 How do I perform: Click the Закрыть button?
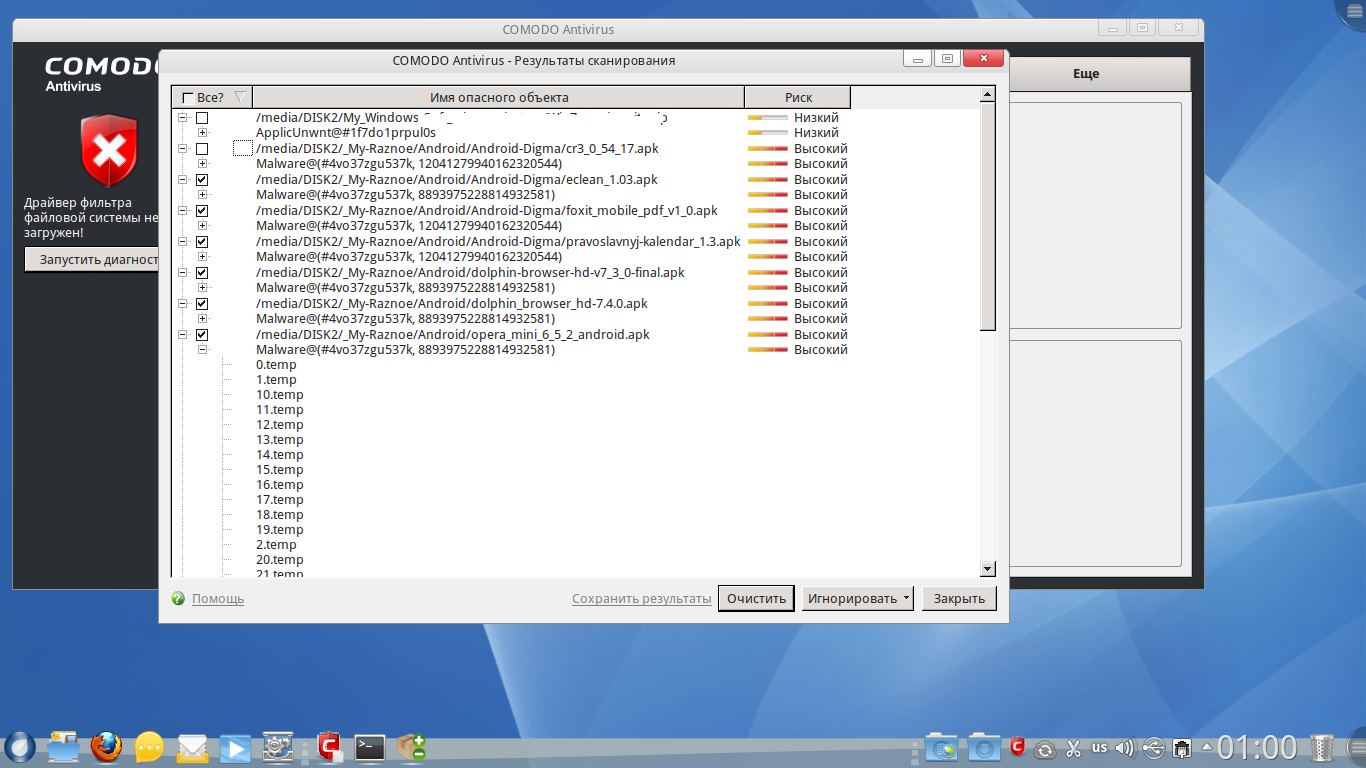click(x=960, y=598)
